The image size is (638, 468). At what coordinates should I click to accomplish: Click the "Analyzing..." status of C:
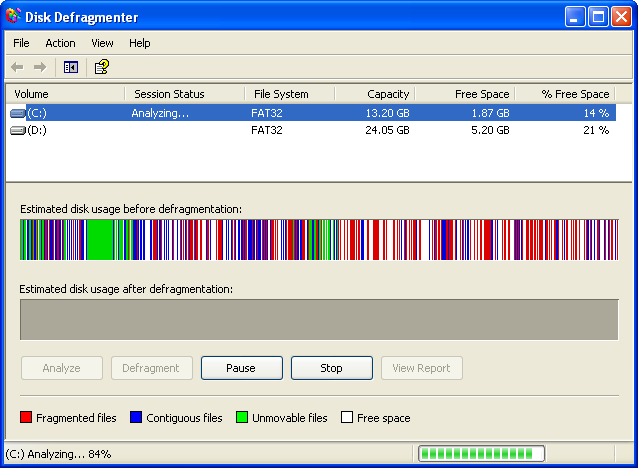point(160,113)
